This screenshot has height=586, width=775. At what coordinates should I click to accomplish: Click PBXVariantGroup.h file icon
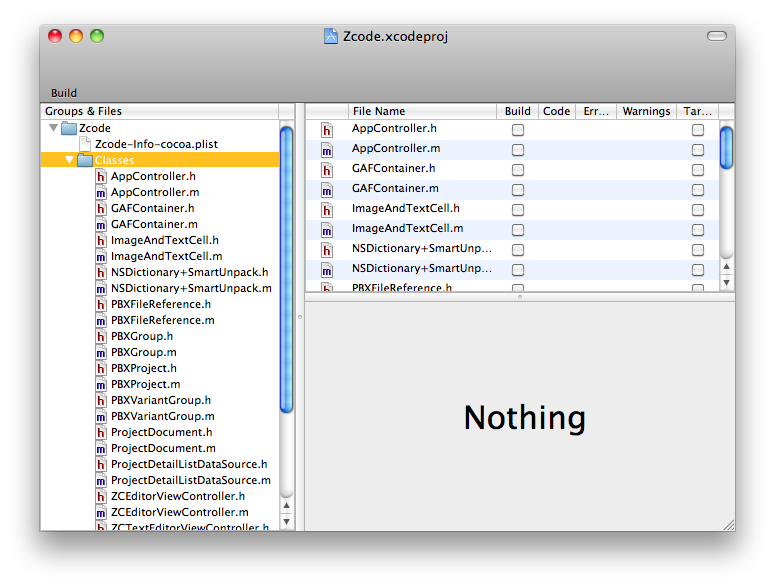tap(101, 400)
